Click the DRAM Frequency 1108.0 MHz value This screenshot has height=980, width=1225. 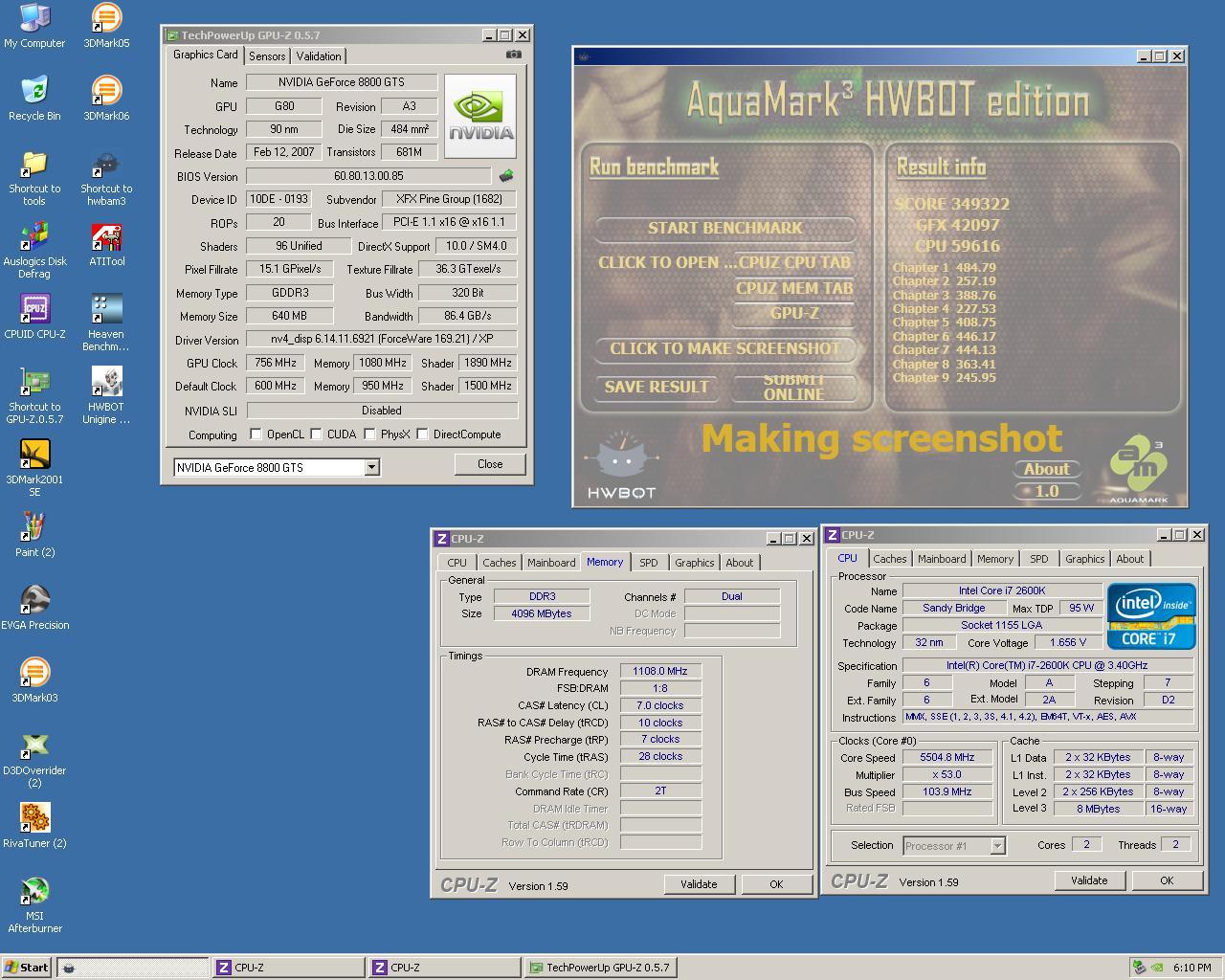pyautogui.click(x=660, y=671)
